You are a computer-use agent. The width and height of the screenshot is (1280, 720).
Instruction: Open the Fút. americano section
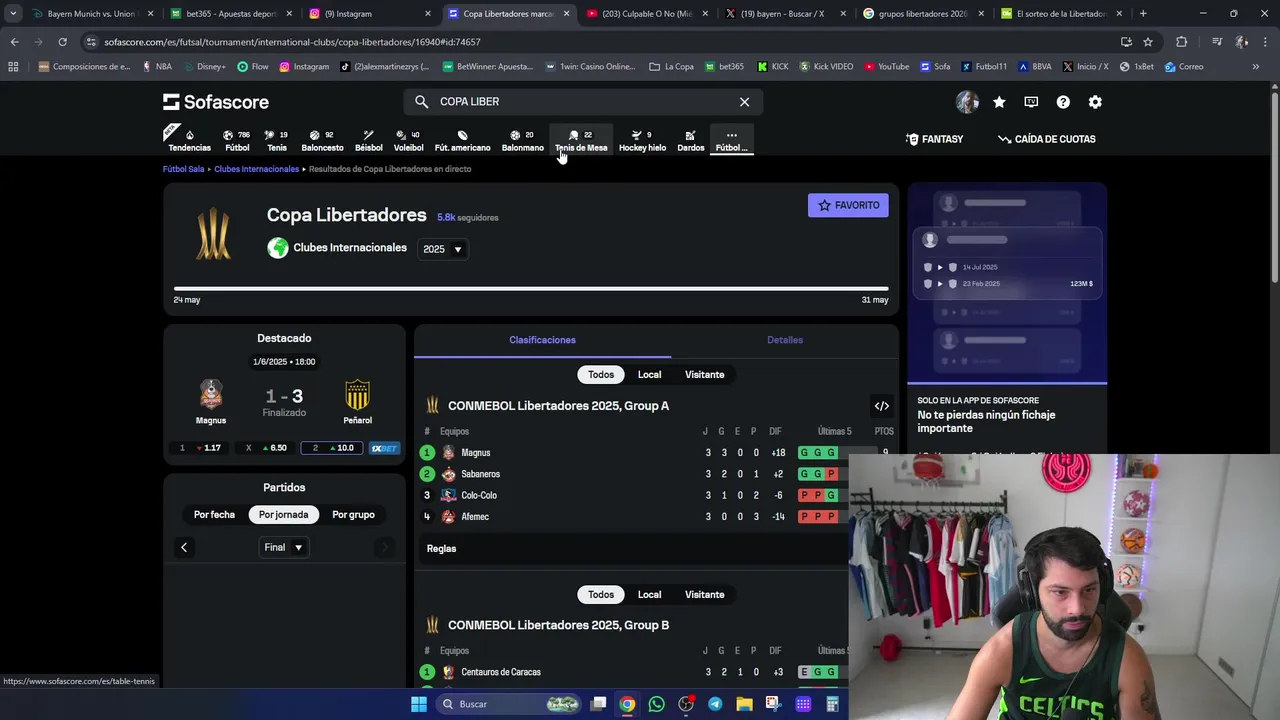click(x=462, y=140)
